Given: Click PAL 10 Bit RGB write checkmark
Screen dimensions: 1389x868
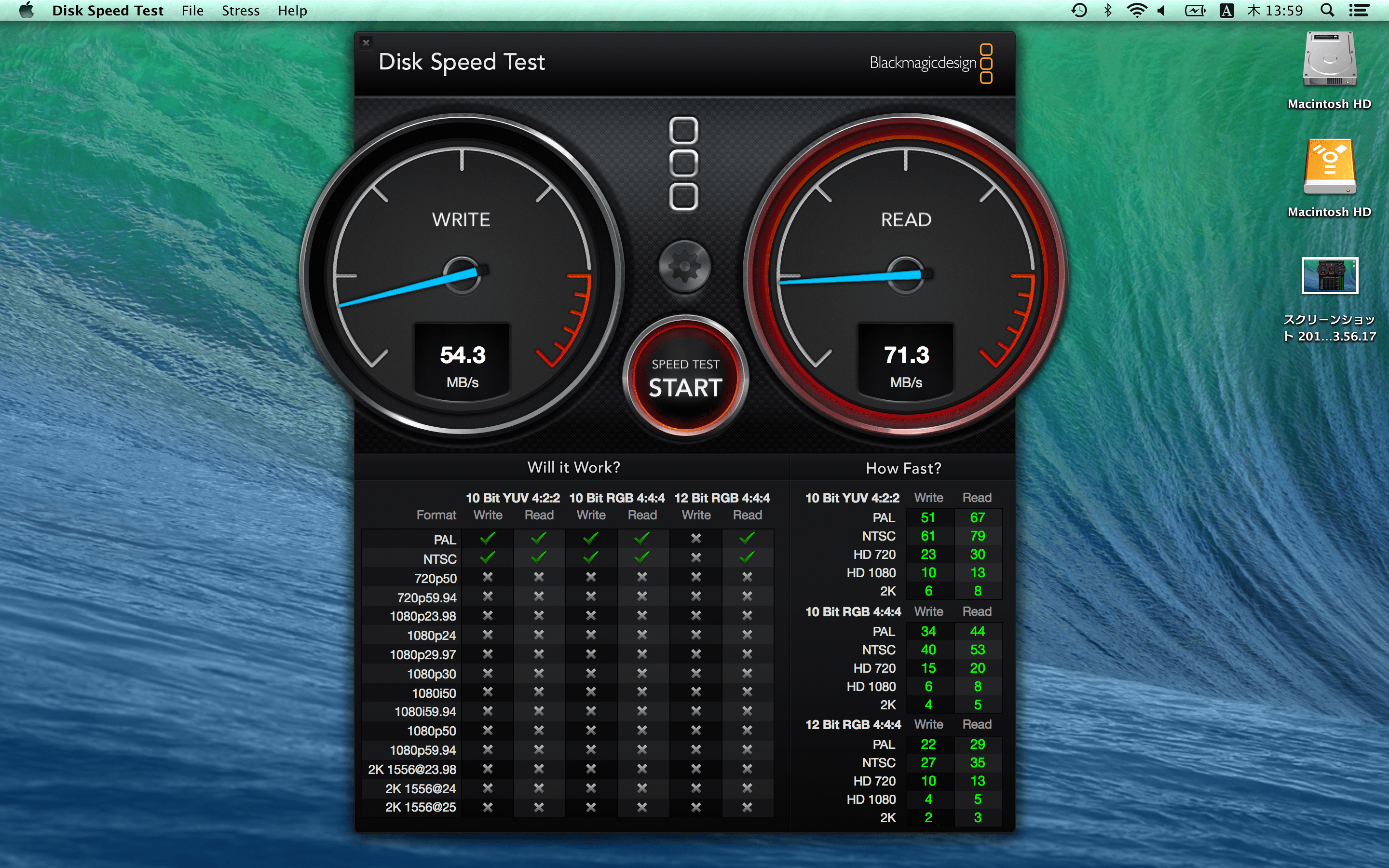Looking at the screenshot, I should point(591,539).
